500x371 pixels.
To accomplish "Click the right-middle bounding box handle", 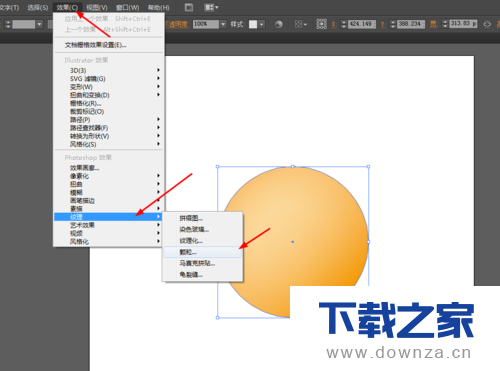I will point(368,242).
